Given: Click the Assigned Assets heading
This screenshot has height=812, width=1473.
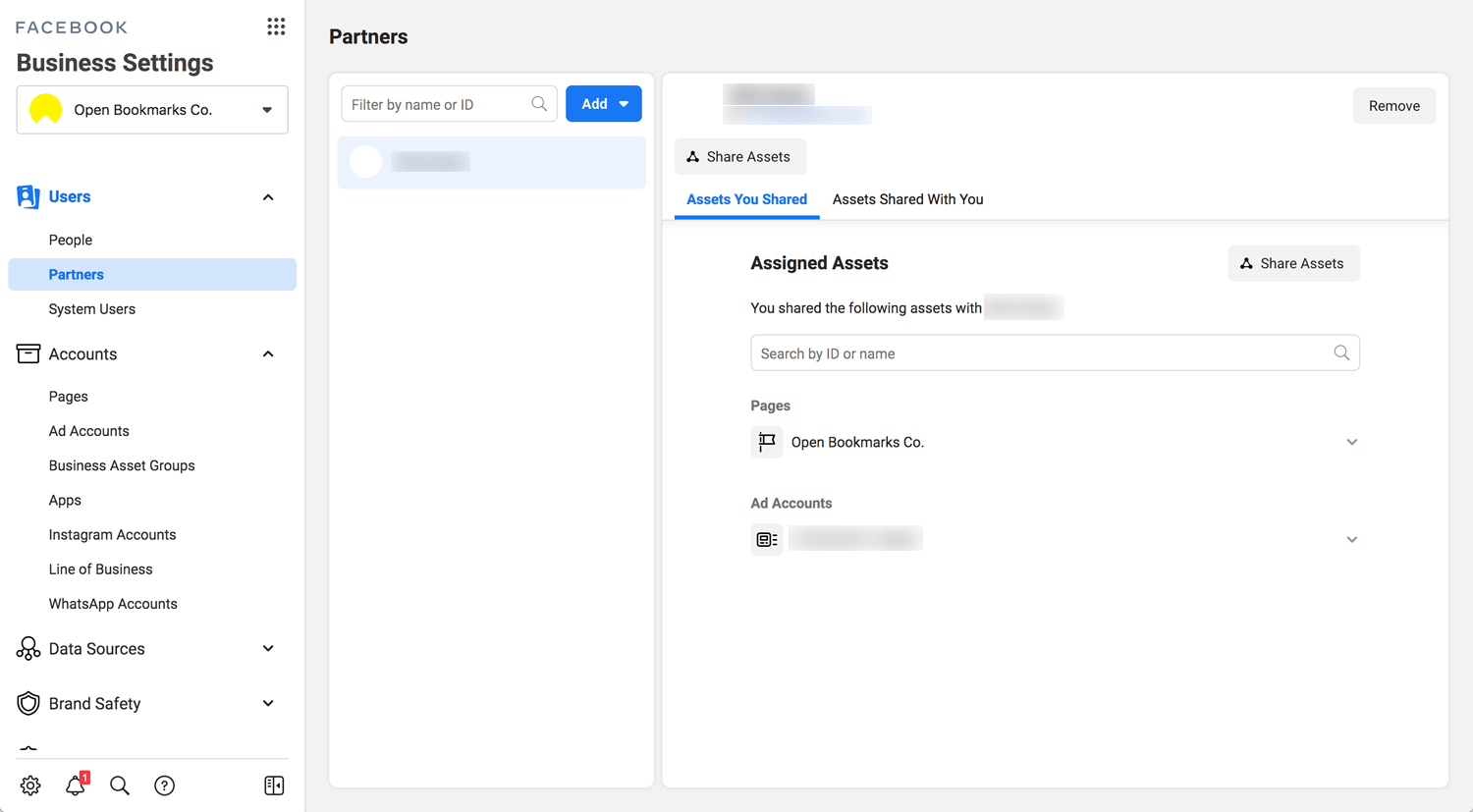Looking at the screenshot, I should pyautogui.click(x=819, y=263).
